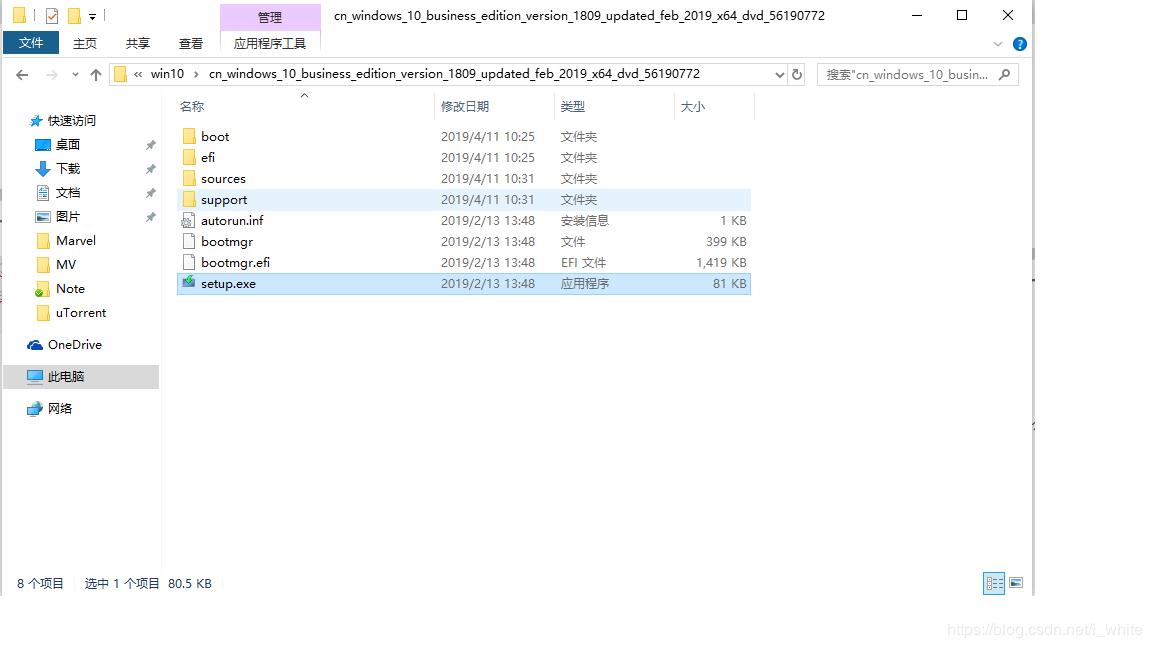Sort by 类型 column header
1152x648 pixels.
tap(572, 107)
